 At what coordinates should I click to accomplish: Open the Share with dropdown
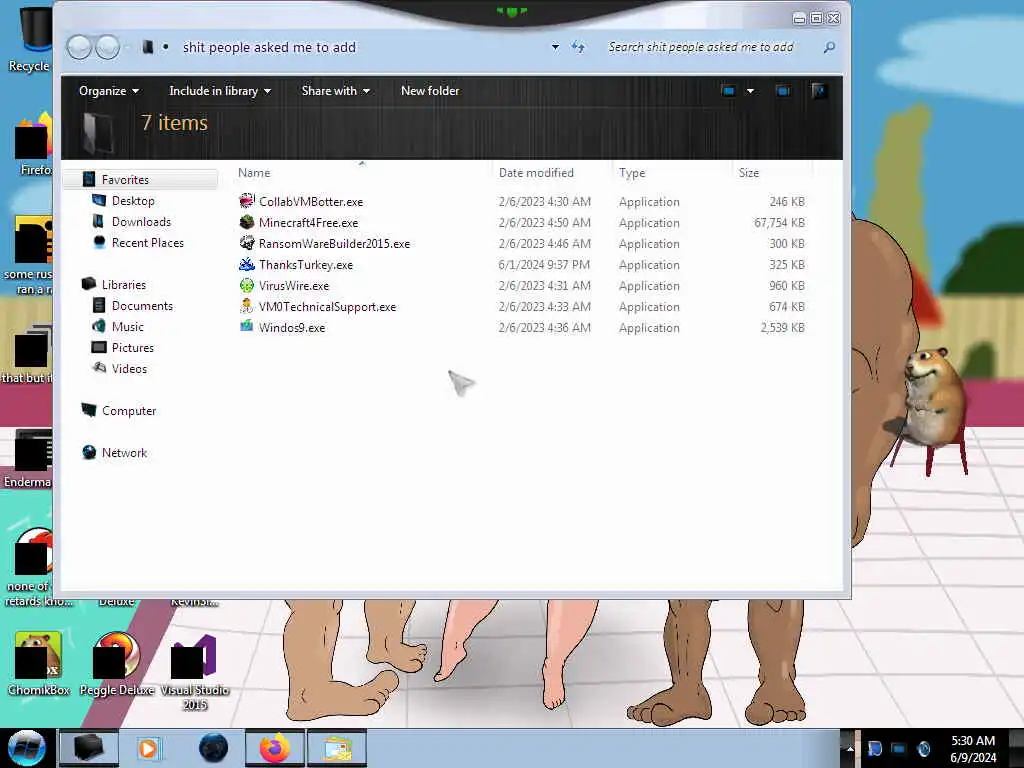point(336,91)
